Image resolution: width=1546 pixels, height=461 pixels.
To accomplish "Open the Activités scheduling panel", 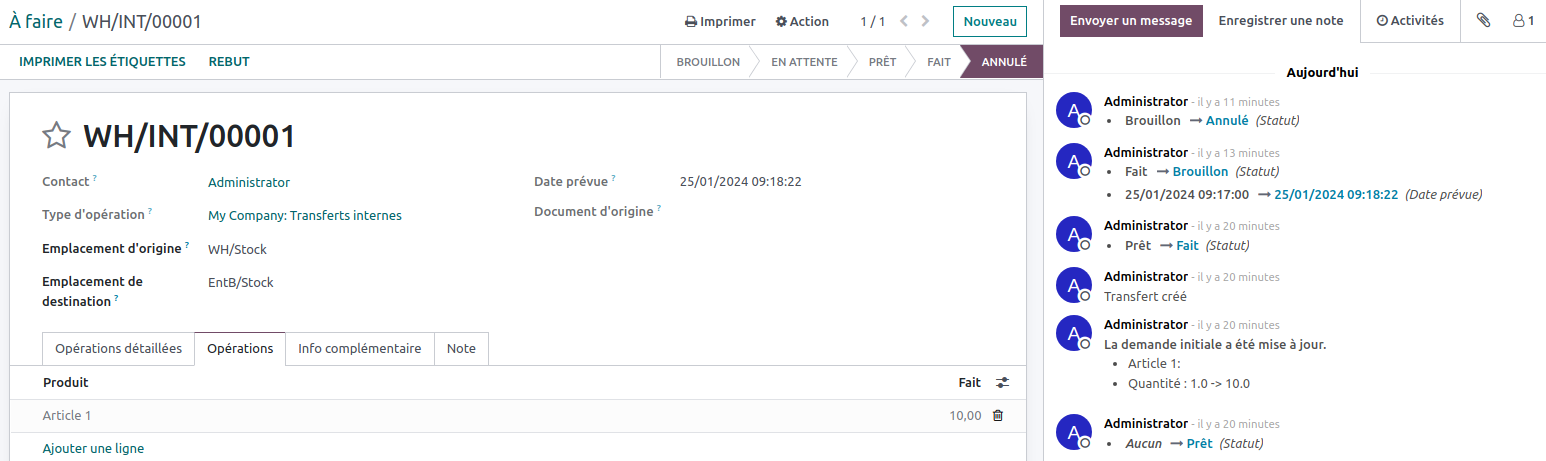I will (1410, 21).
